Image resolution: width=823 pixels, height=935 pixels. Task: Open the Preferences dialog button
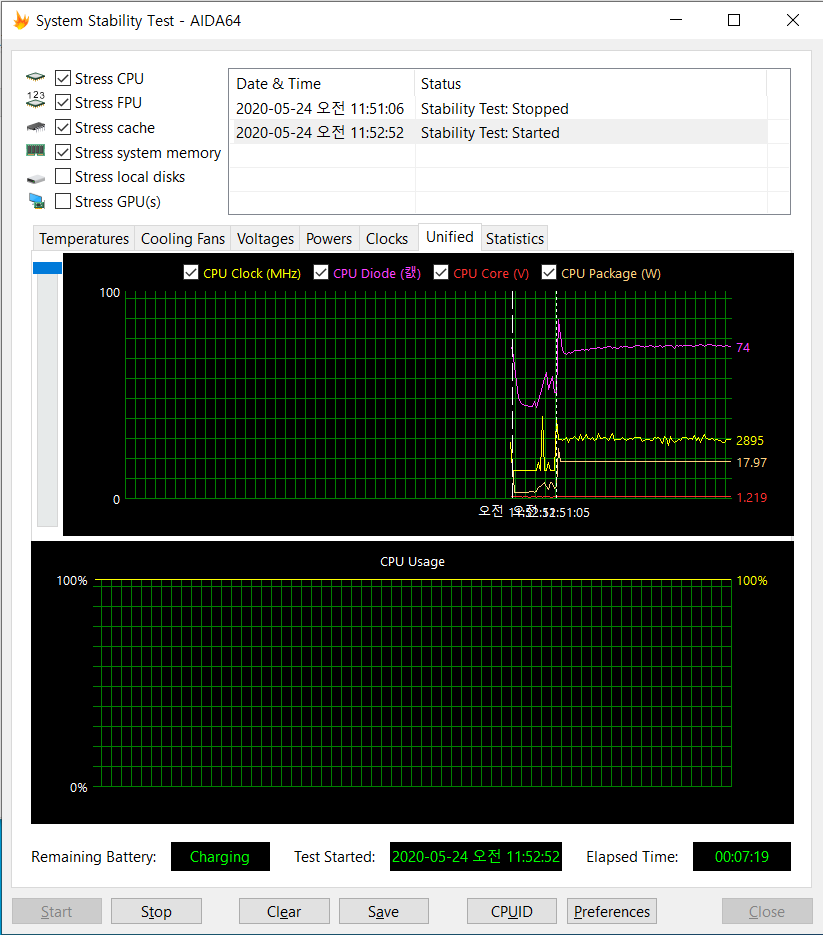click(x=612, y=911)
